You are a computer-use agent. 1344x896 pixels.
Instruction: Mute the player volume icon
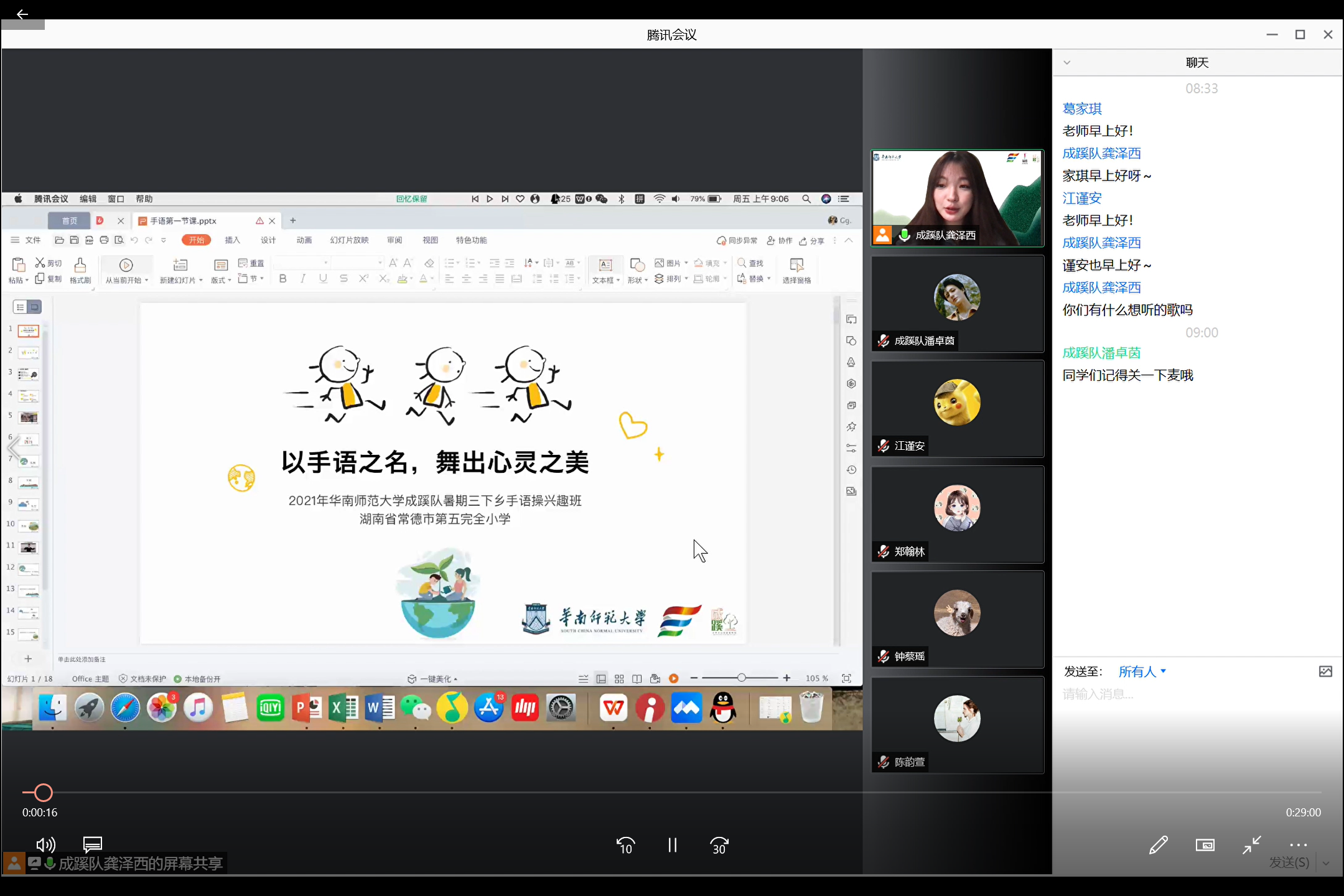click(45, 844)
